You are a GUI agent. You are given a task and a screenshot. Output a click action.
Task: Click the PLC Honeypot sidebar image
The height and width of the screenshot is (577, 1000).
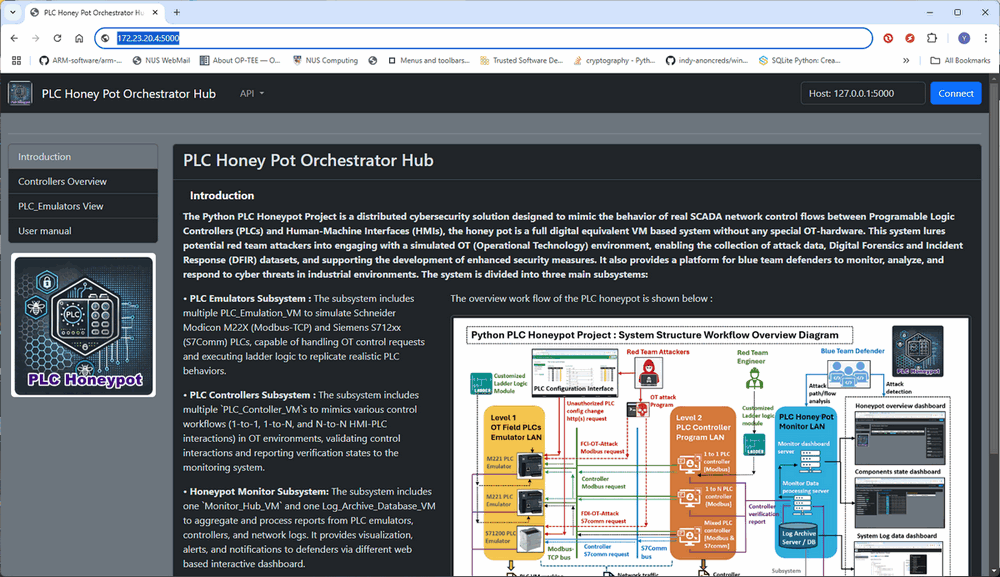(x=83, y=325)
